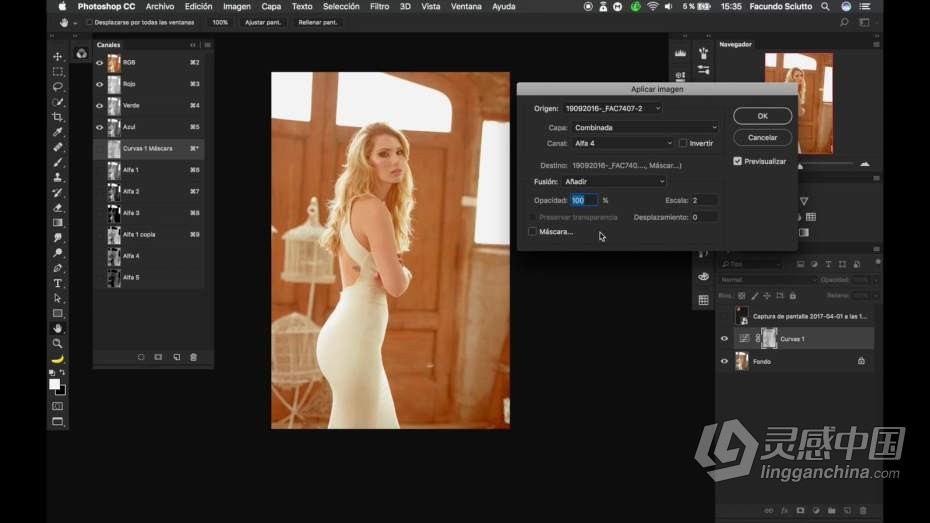
Task: Open the Canal dropdown showing Alfa 4
Action: [623, 143]
